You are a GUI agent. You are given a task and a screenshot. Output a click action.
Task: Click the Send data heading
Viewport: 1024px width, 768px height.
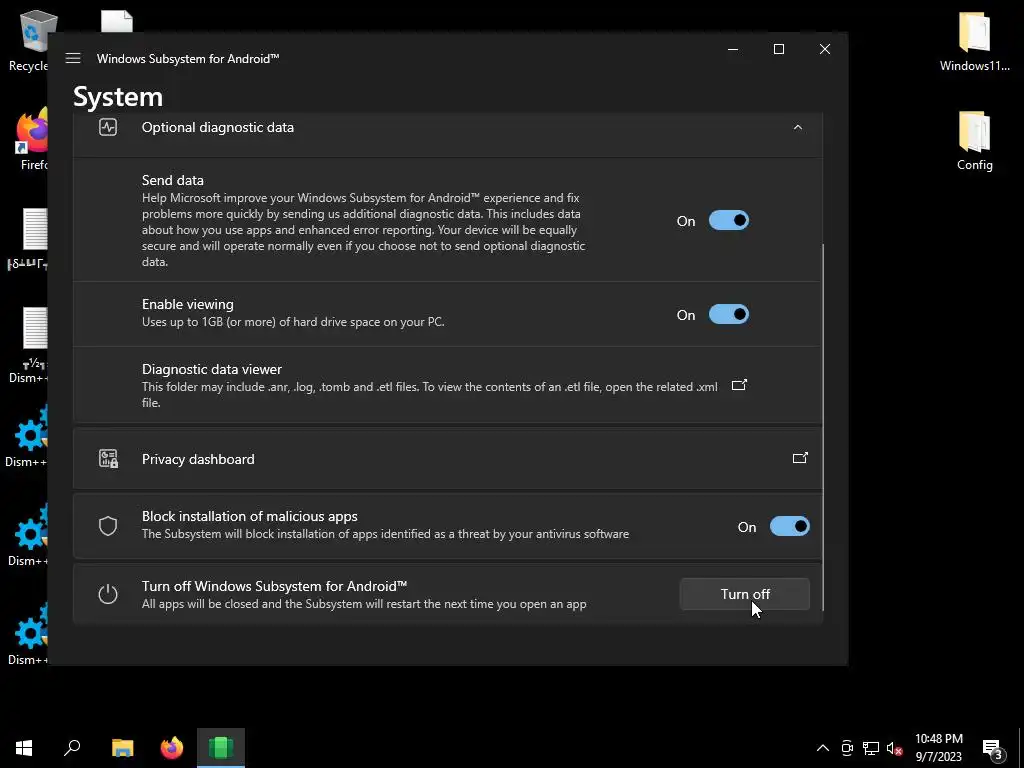click(x=172, y=180)
